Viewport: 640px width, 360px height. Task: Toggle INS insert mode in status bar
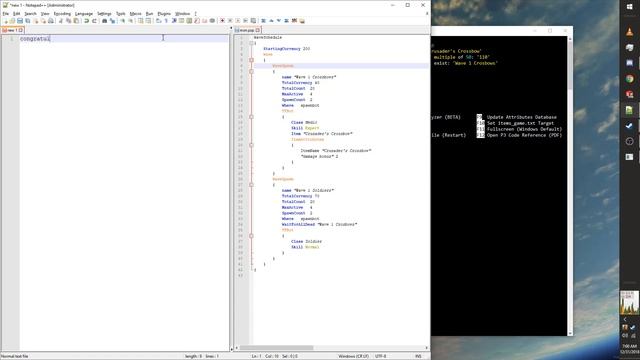418,356
